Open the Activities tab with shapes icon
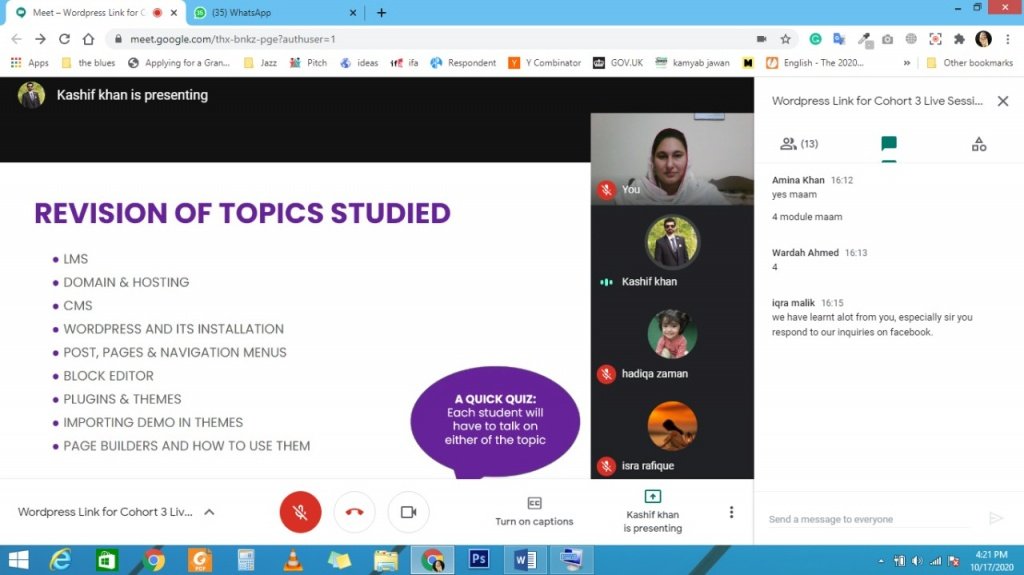 [978, 144]
